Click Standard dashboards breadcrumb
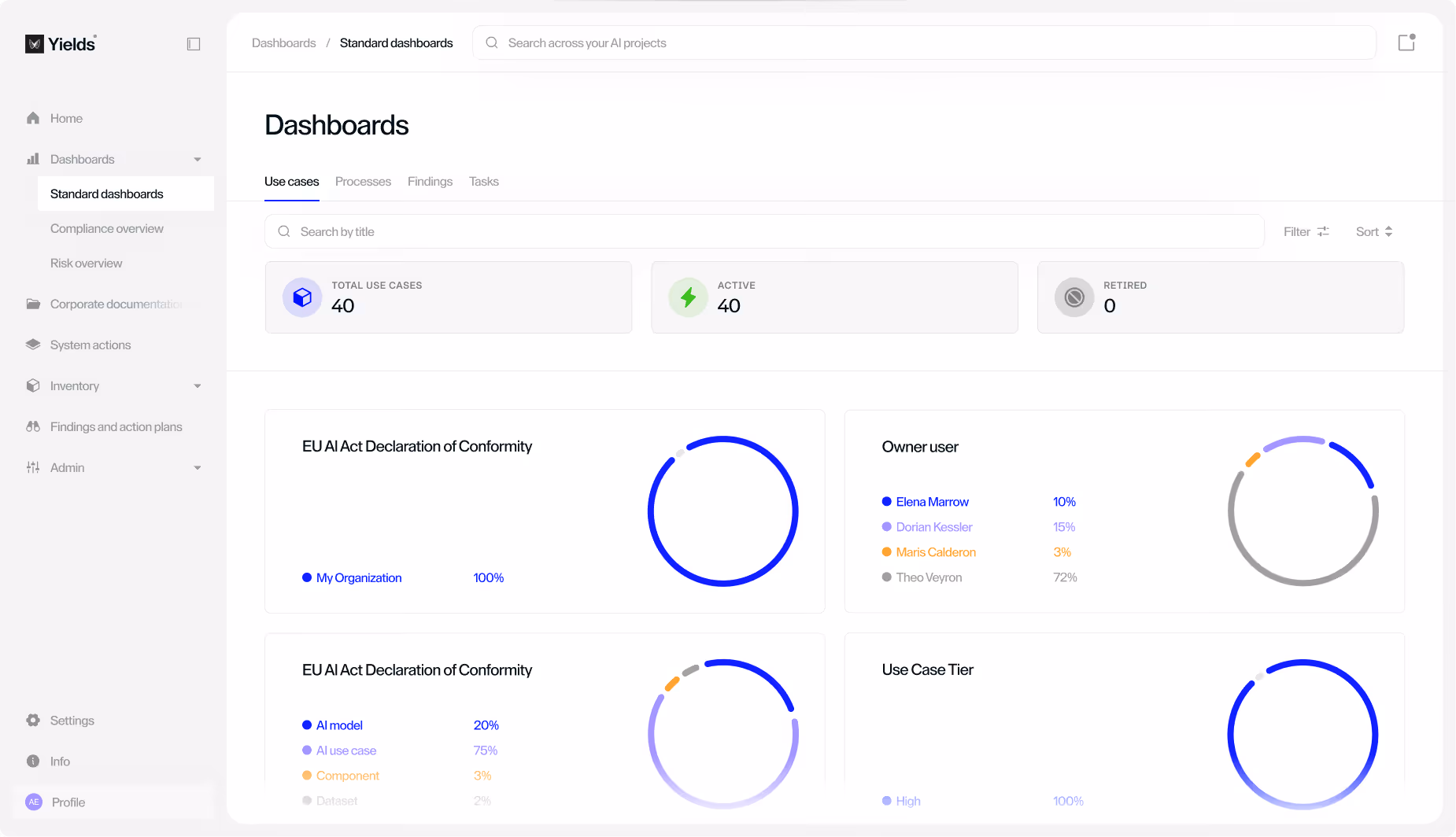 click(396, 42)
